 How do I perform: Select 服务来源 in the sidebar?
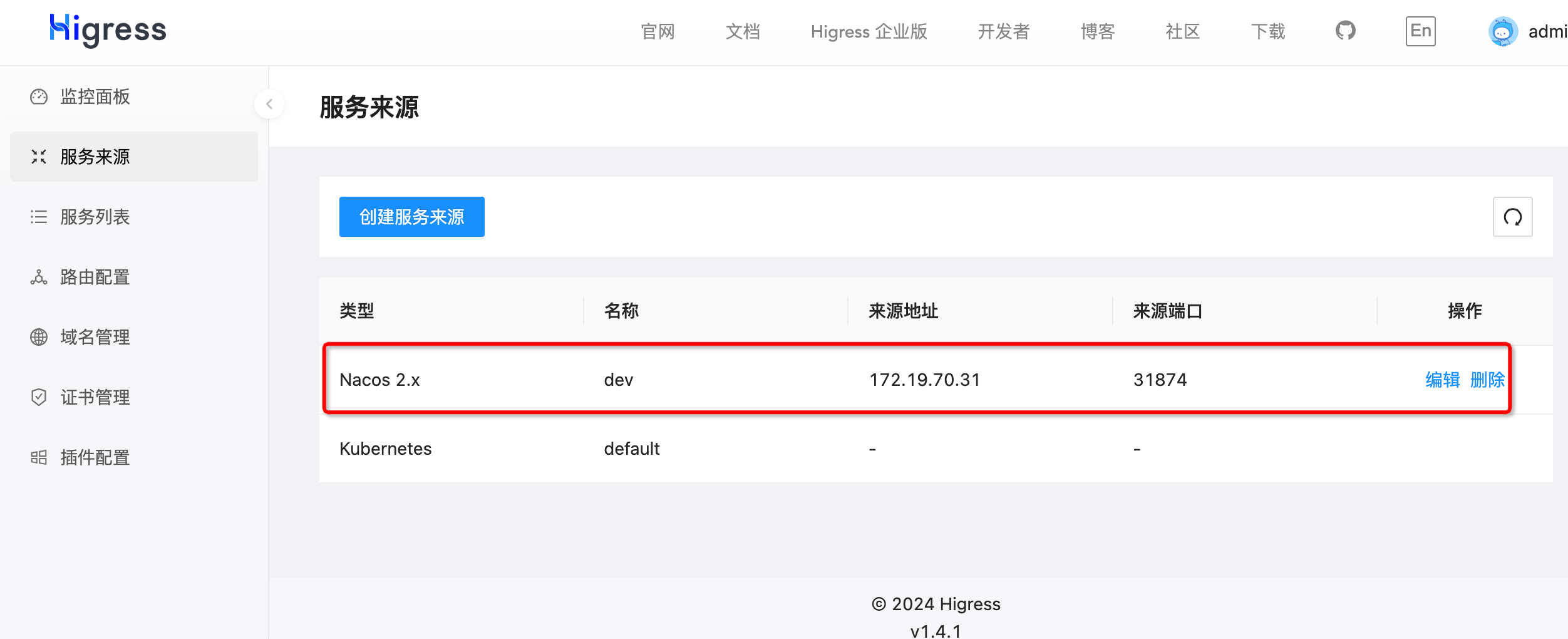[x=134, y=157]
